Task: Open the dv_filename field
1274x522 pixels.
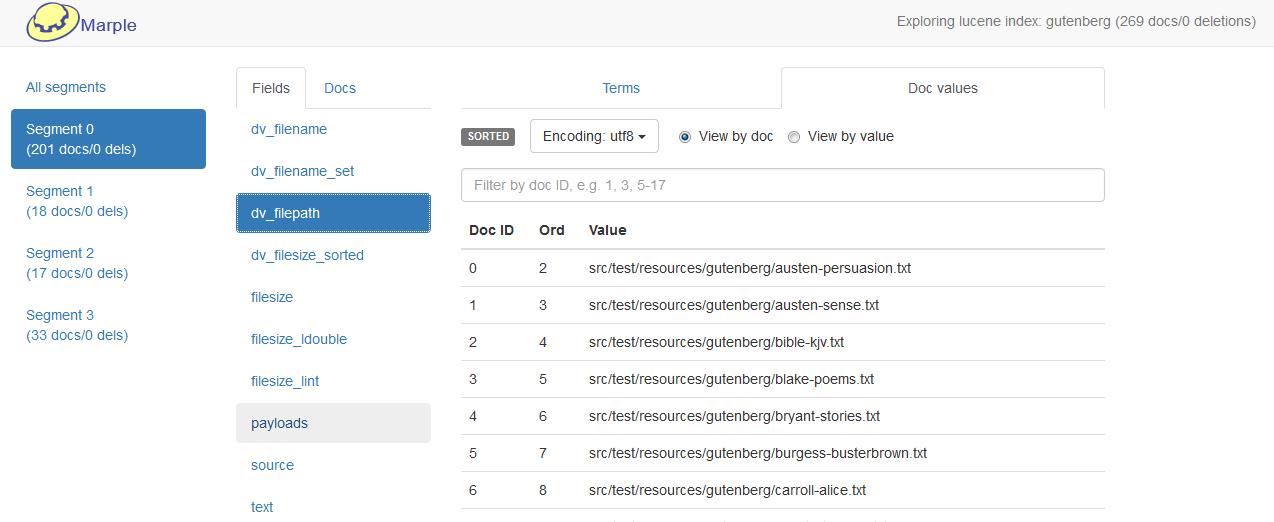Action: pos(289,129)
